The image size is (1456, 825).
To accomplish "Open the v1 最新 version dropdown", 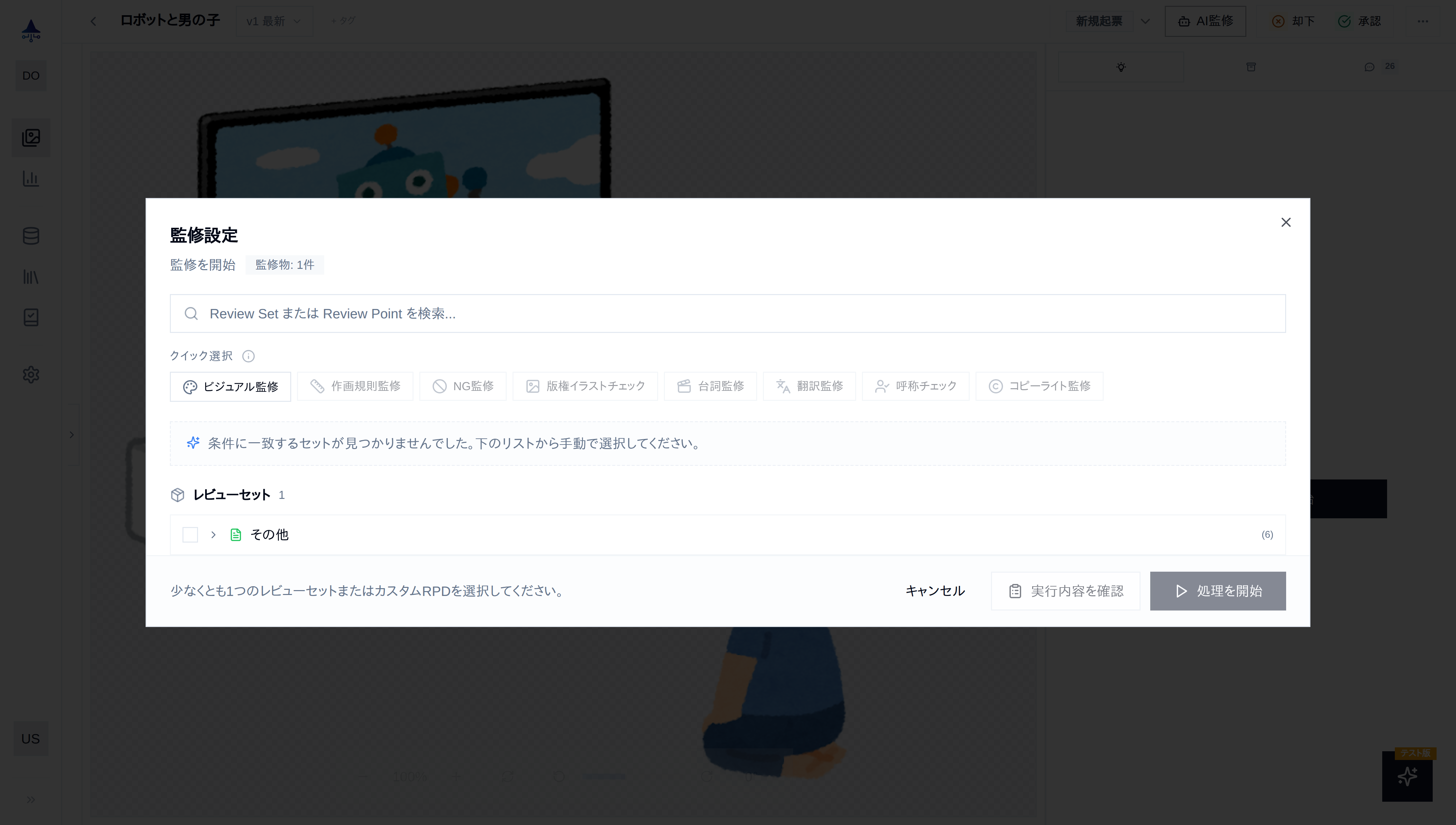I will (x=274, y=21).
